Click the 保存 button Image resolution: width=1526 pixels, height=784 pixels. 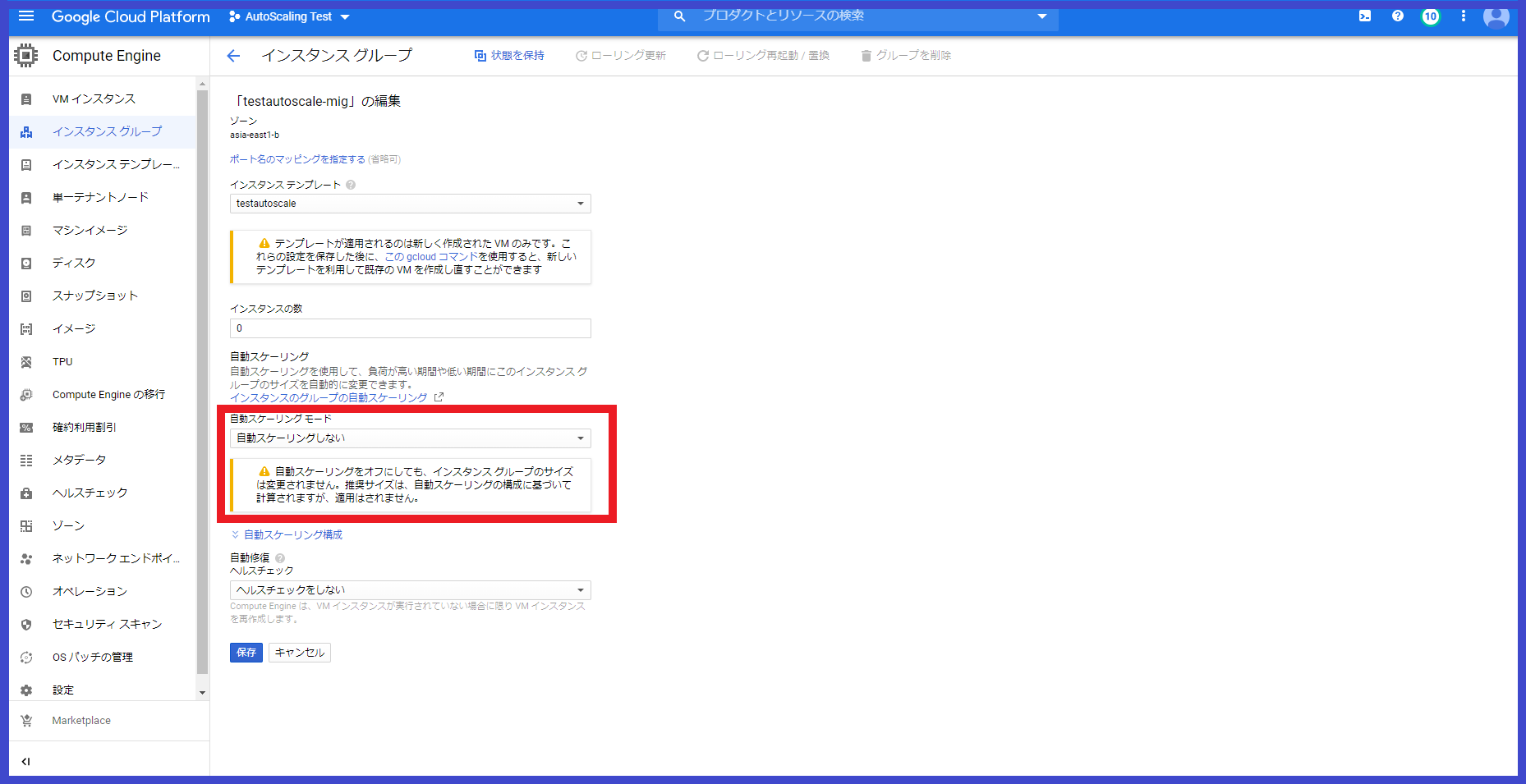tap(246, 653)
